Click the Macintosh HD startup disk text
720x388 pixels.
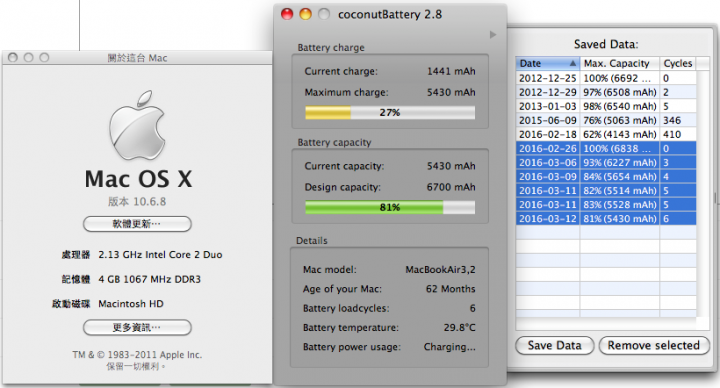(x=131, y=304)
